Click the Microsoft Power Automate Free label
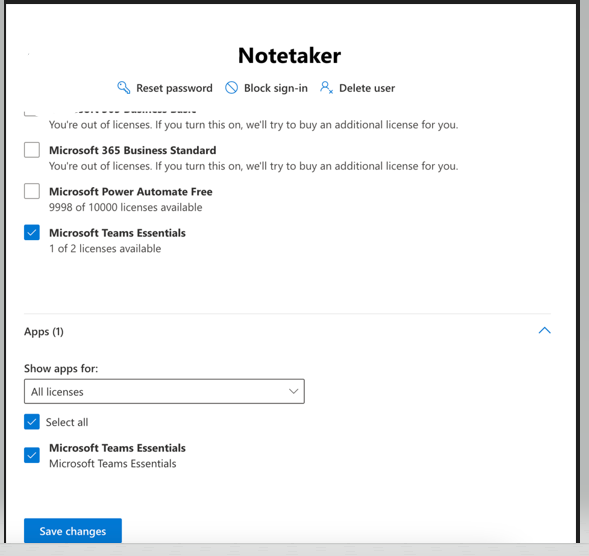The height and width of the screenshot is (556, 589). (131, 192)
